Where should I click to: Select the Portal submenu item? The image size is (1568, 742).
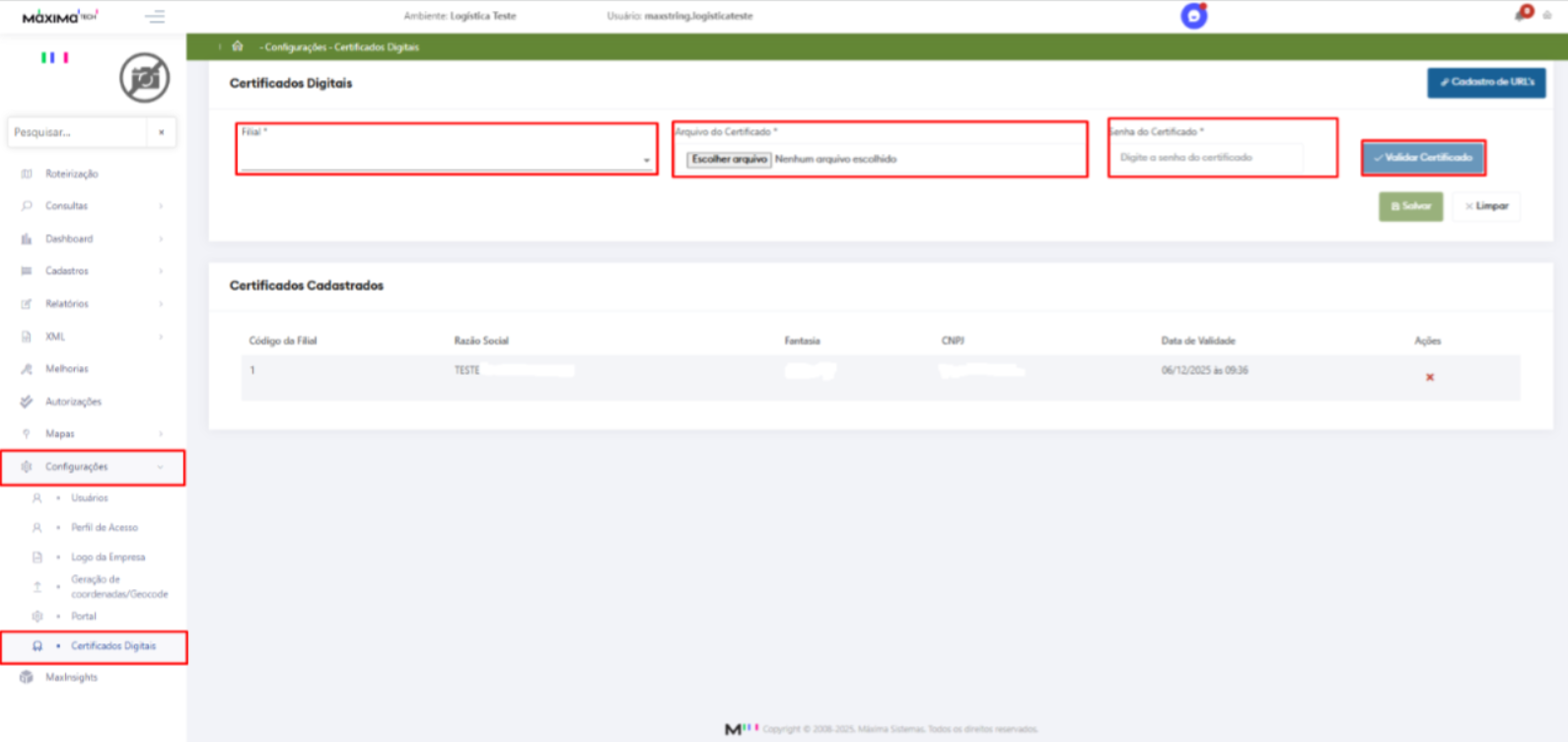coord(84,617)
